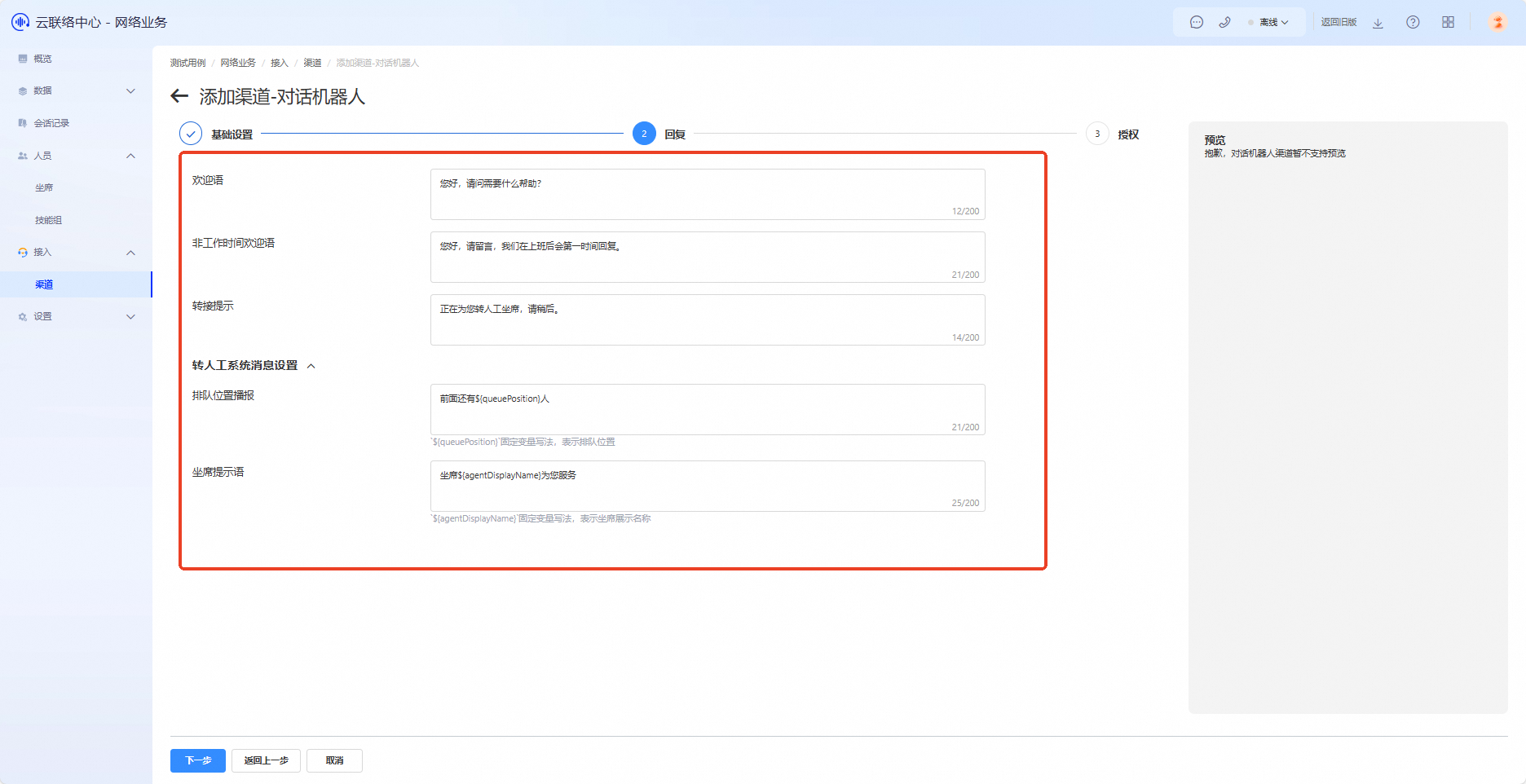The width and height of the screenshot is (1526, 784).
Task: Click the 预览 panel title
Action: (x=1215, y=140)
